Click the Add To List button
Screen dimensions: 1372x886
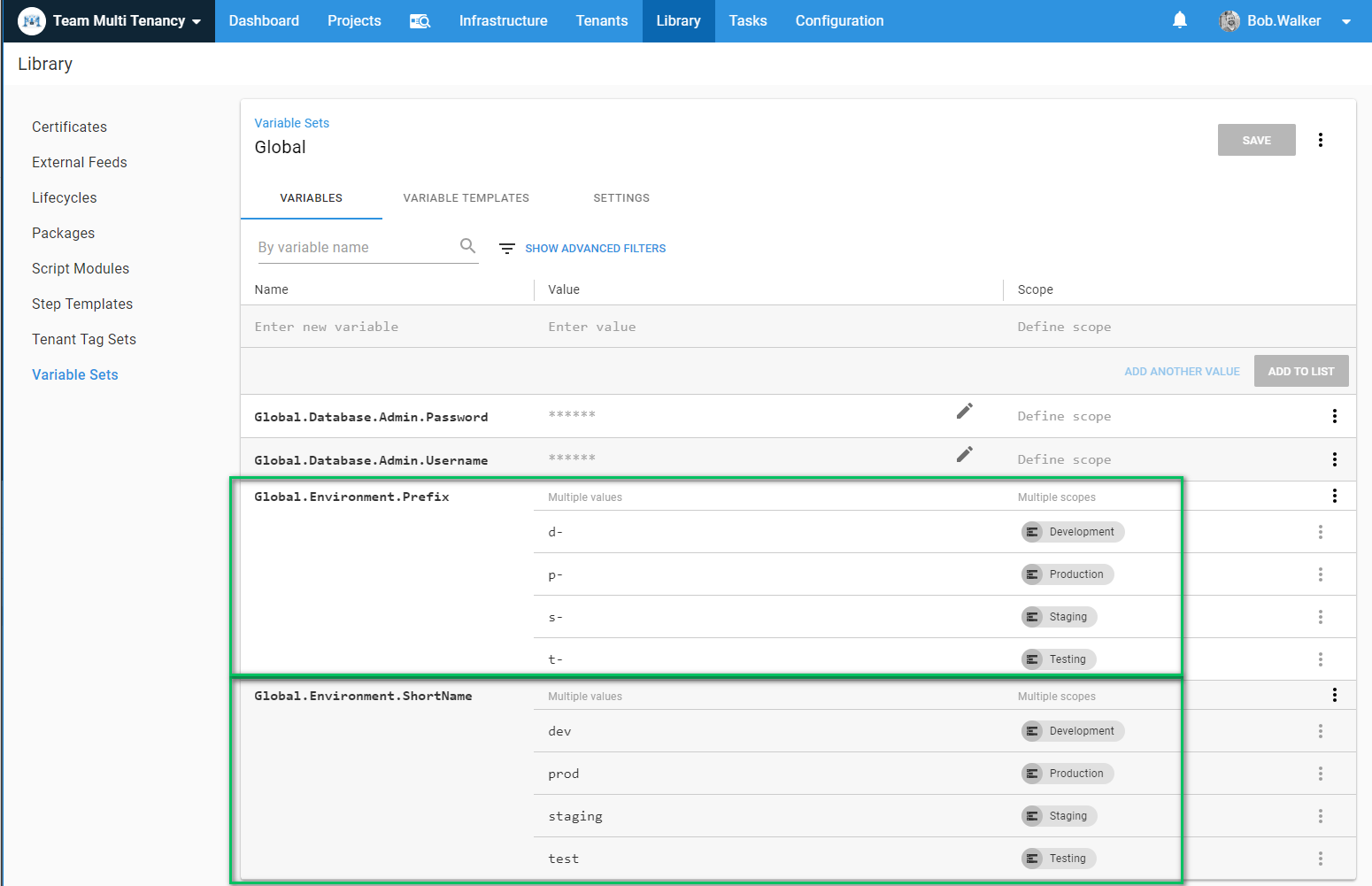pyautogui.click(x=1300, y=371)
